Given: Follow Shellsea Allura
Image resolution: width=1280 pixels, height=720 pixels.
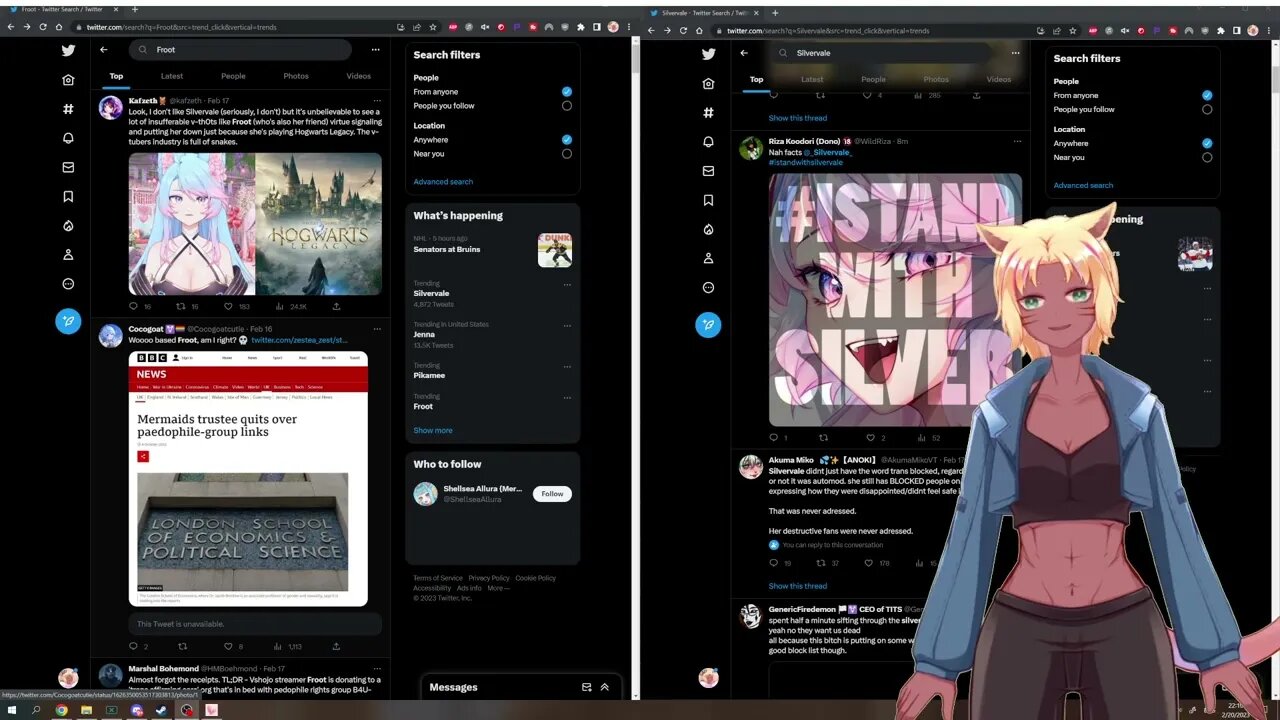Looking at the screenshot, I should (552, 493).
